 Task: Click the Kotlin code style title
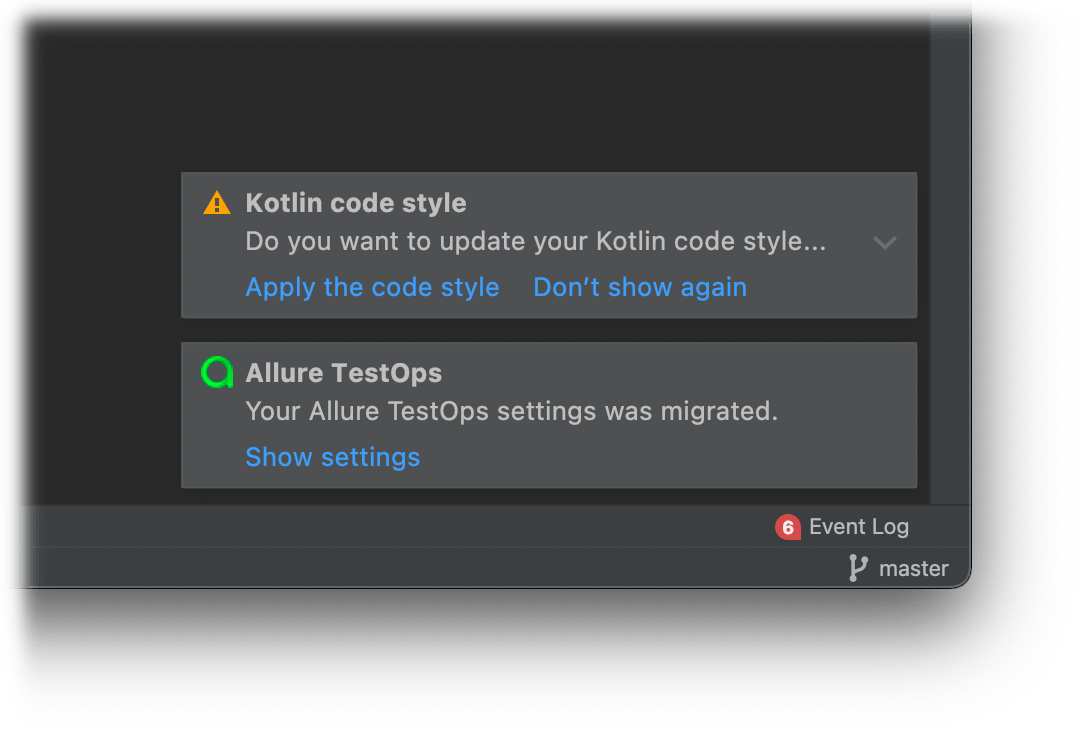[x=356, y=203]
